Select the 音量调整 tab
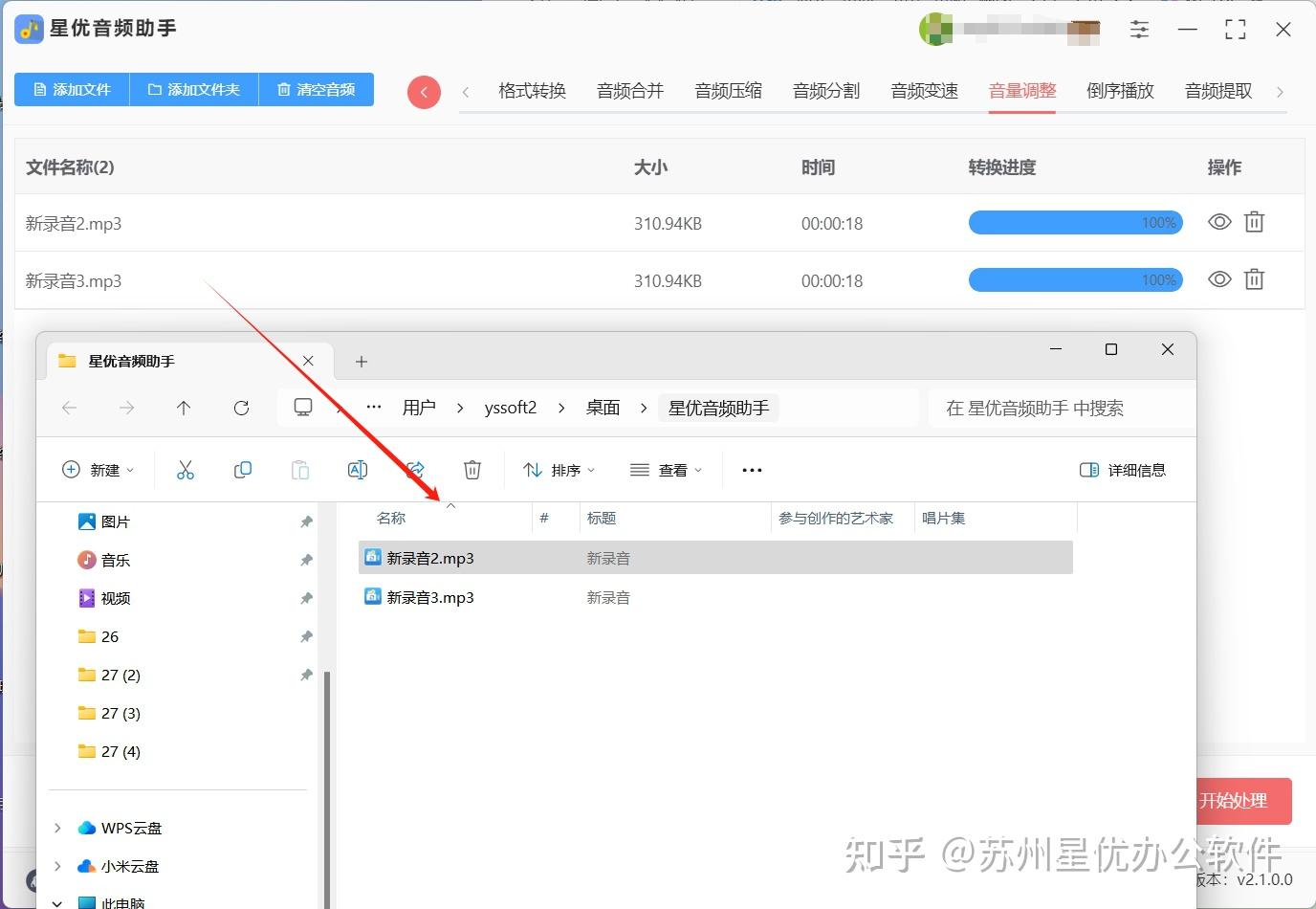Viewport: 1316px width, 909px height. [1022, 91]
